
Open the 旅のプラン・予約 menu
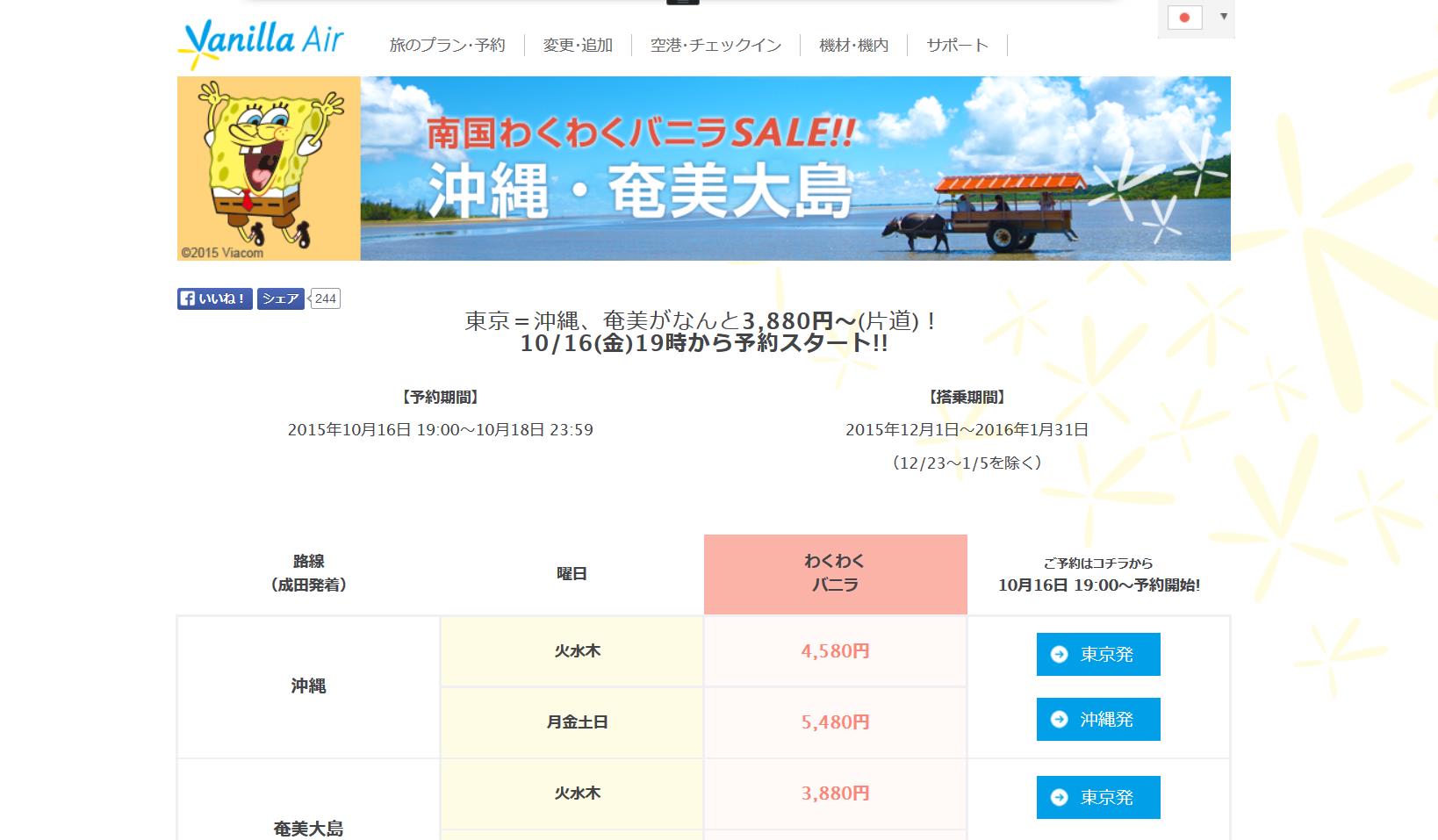447,45
